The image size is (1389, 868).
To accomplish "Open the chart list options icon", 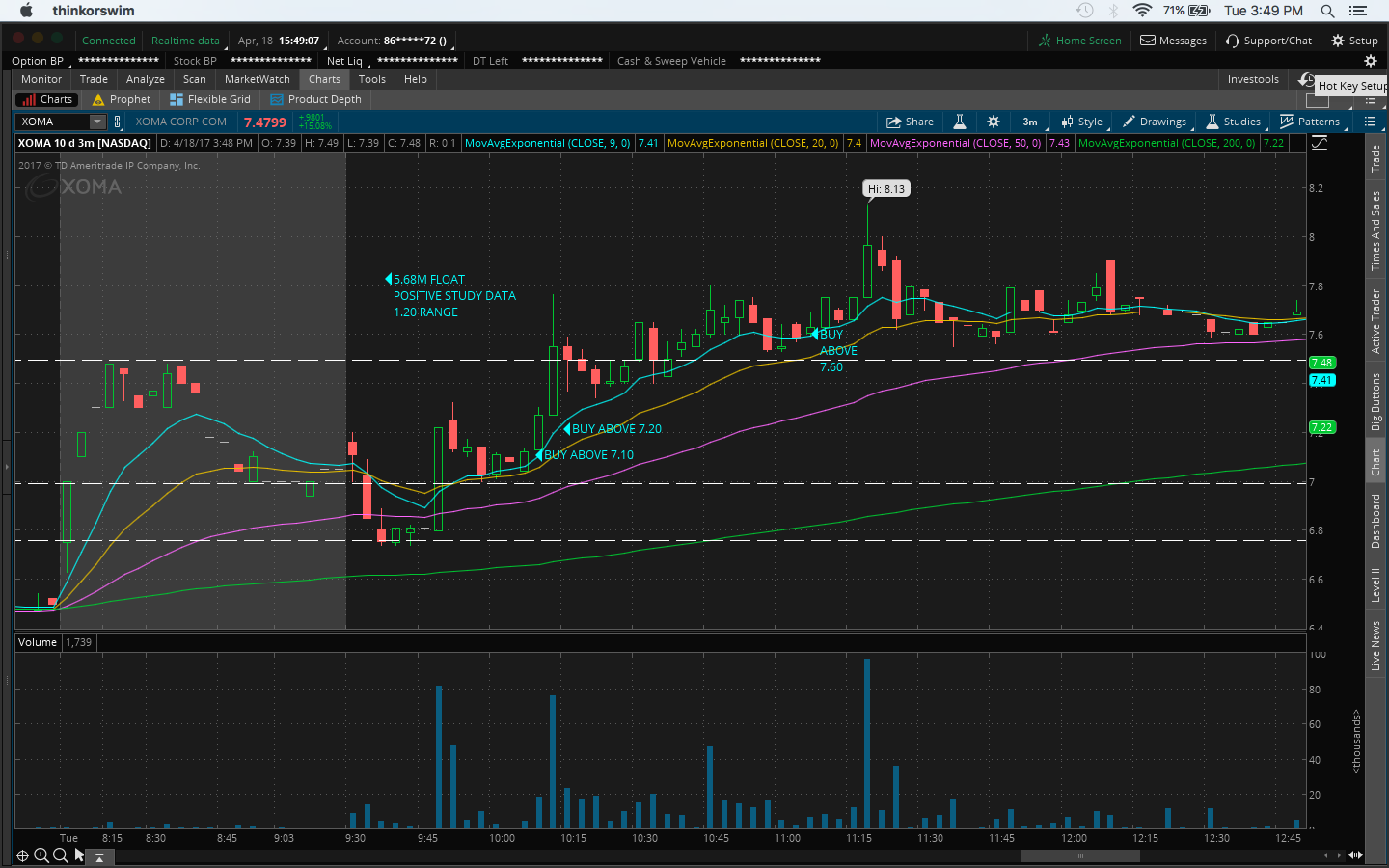I will pos(1370,122).
